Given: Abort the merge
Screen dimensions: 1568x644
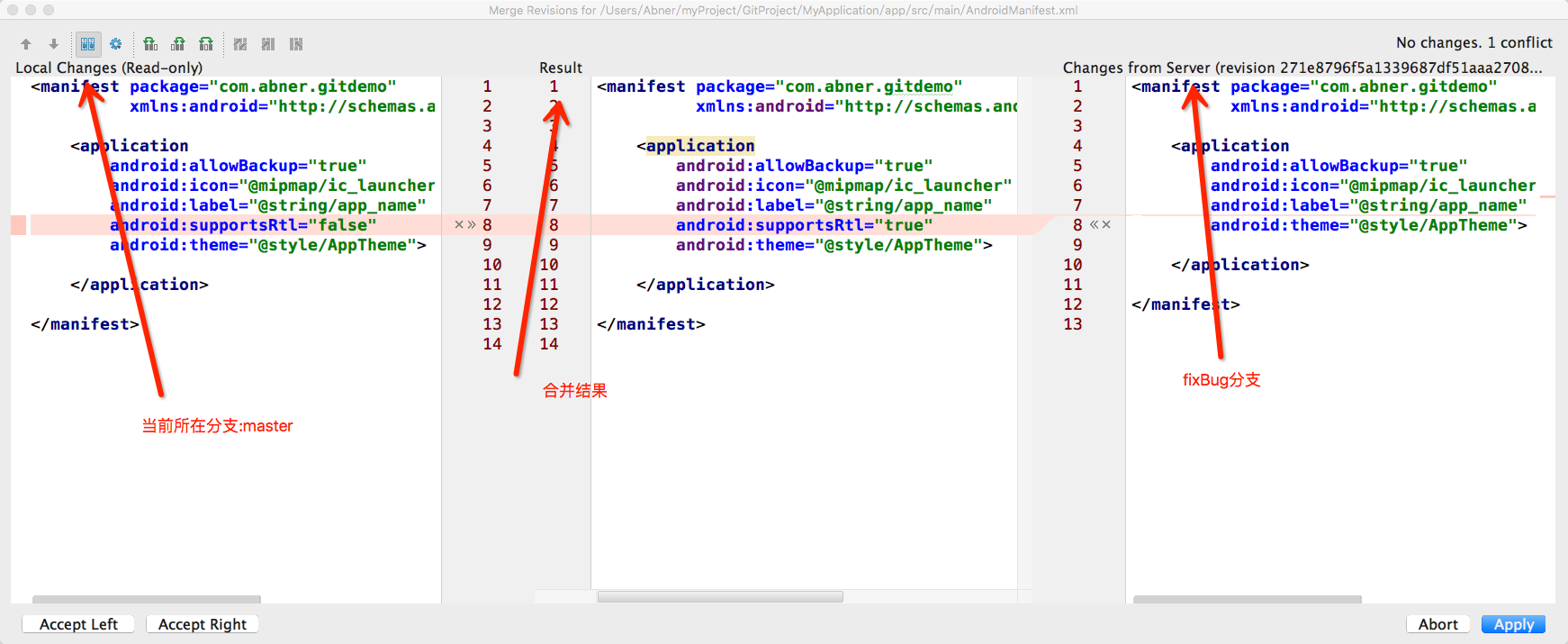Looking at the screenshot, I should (1438, 624).
